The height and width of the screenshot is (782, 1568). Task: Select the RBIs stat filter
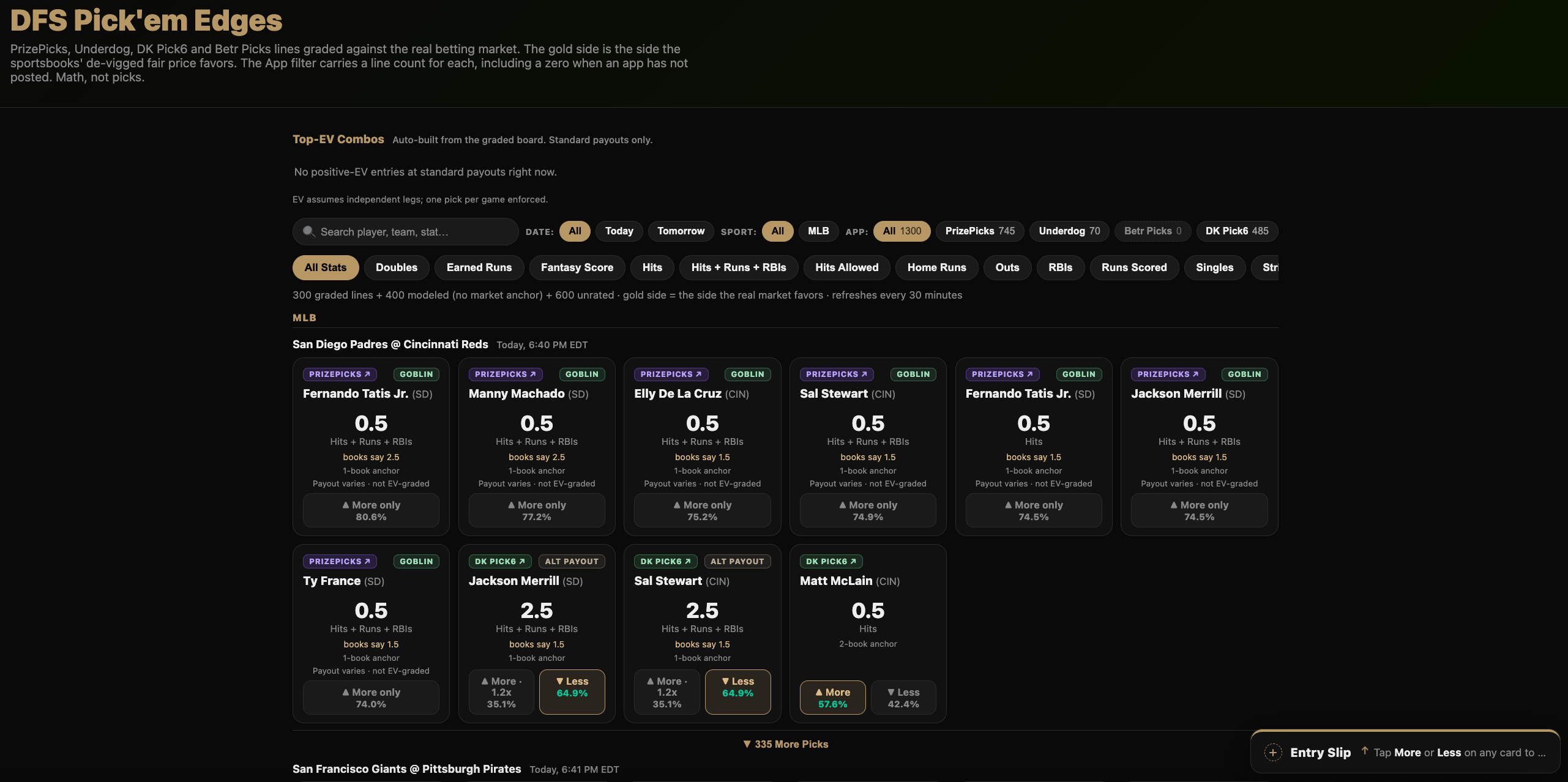click(1060, 267)
